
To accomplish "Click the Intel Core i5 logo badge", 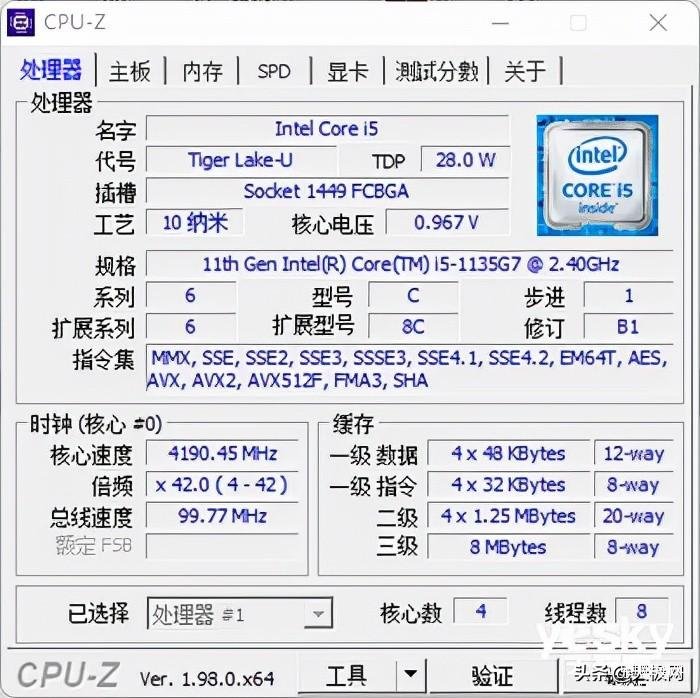I will (x=597, y=175).
